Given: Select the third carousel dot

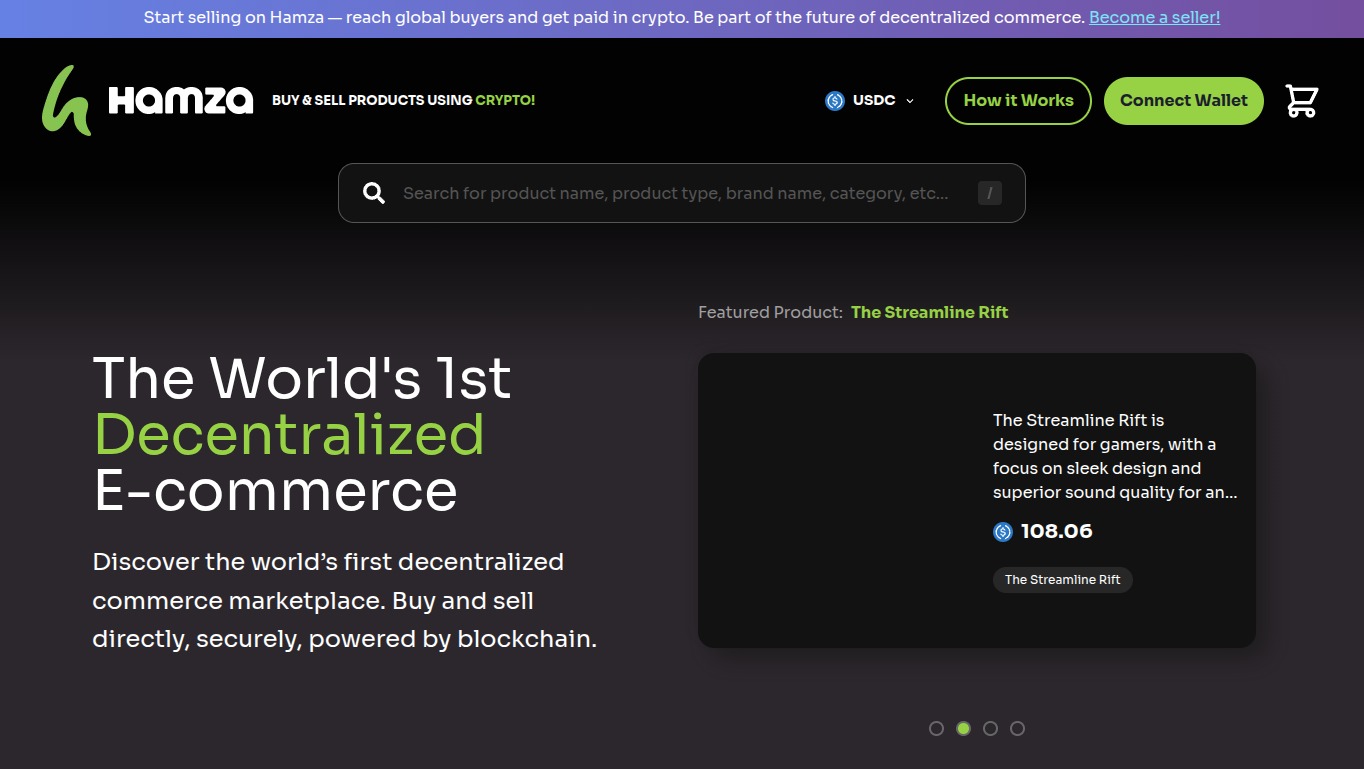Looking at the screenshot, I should click(x=990, y=728).
